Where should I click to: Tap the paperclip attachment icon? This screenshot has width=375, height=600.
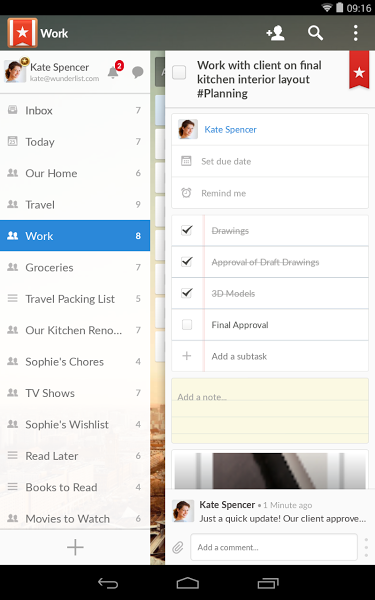[178, 548]
